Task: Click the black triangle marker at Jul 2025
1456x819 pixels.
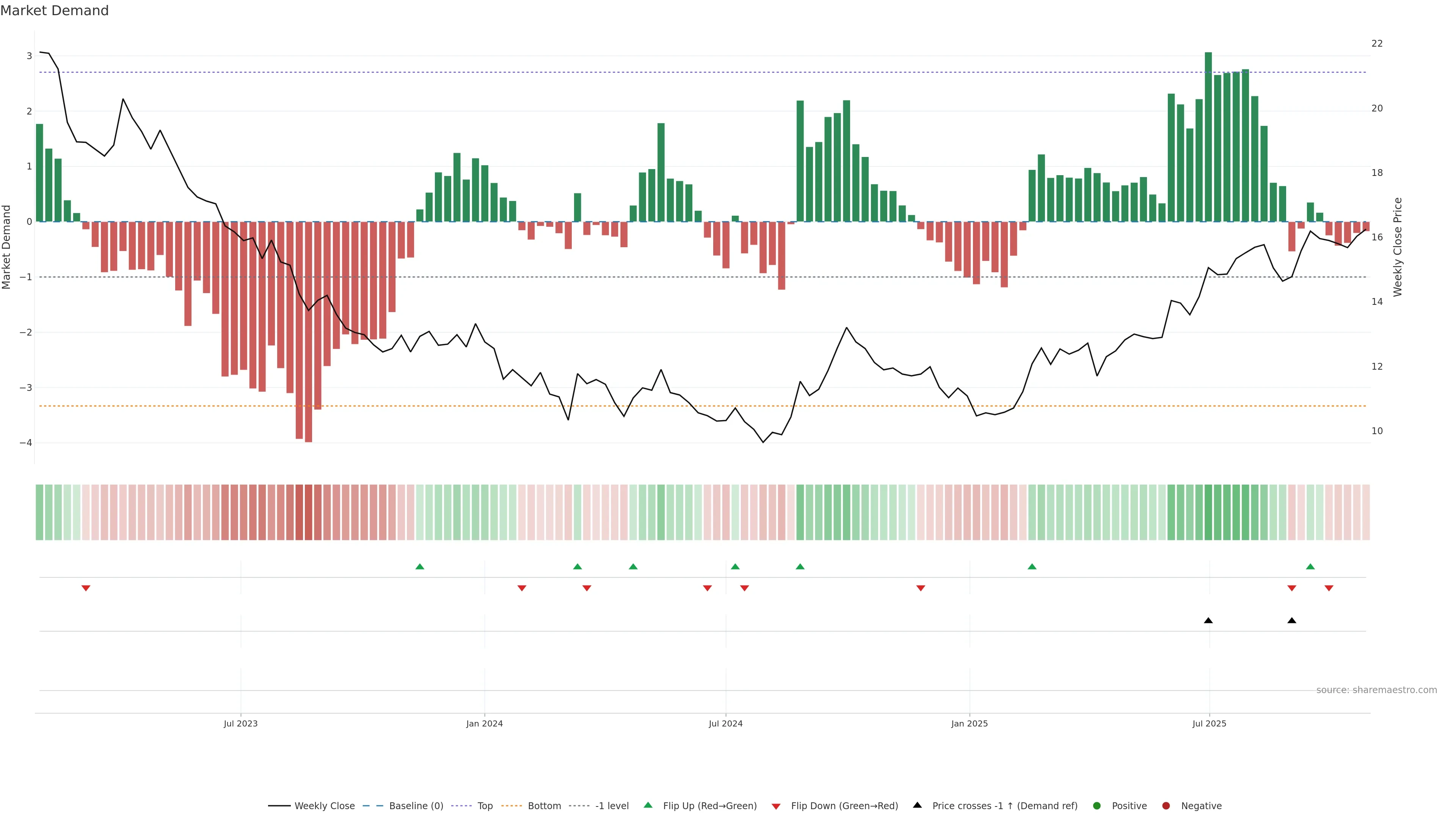Action: [1208, 621]
